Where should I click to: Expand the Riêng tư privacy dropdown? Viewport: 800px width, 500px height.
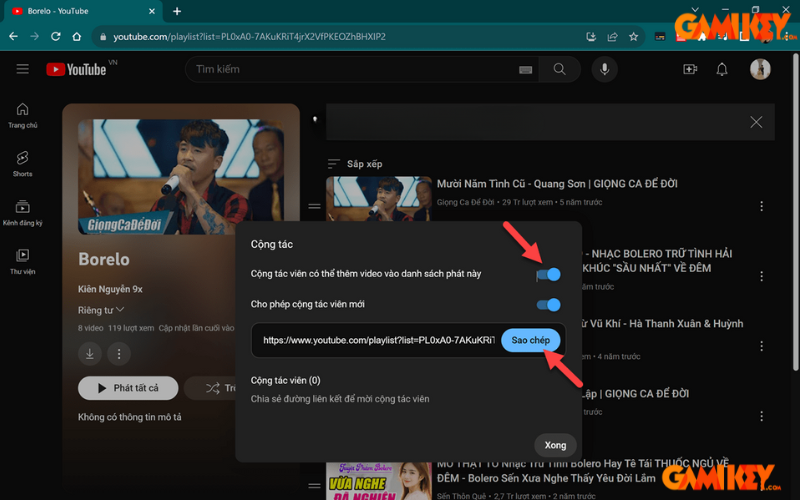pos(101,310)
